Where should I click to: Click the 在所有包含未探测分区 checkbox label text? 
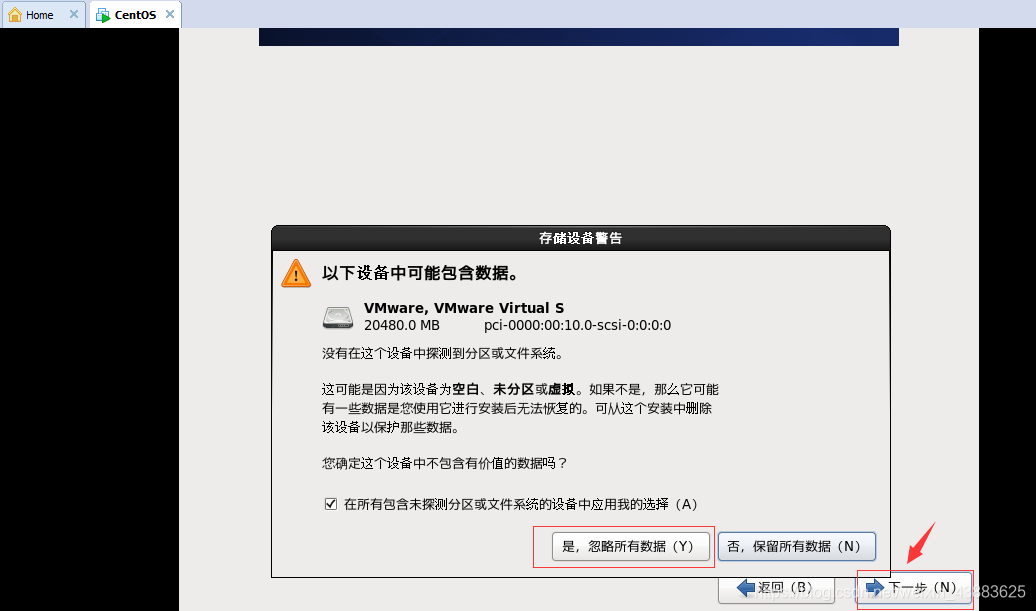(521, 504)
